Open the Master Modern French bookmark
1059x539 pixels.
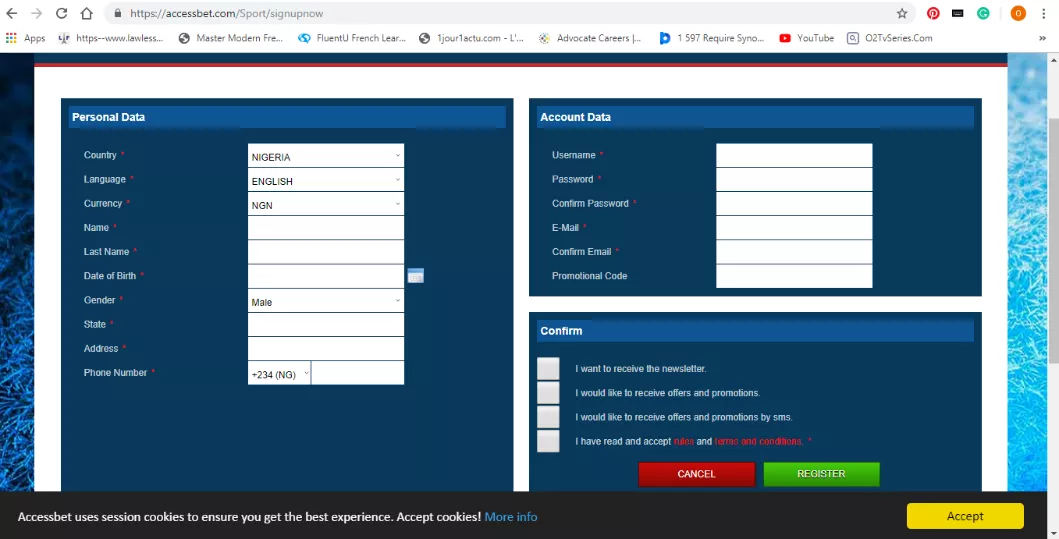(x=230, y=38)
